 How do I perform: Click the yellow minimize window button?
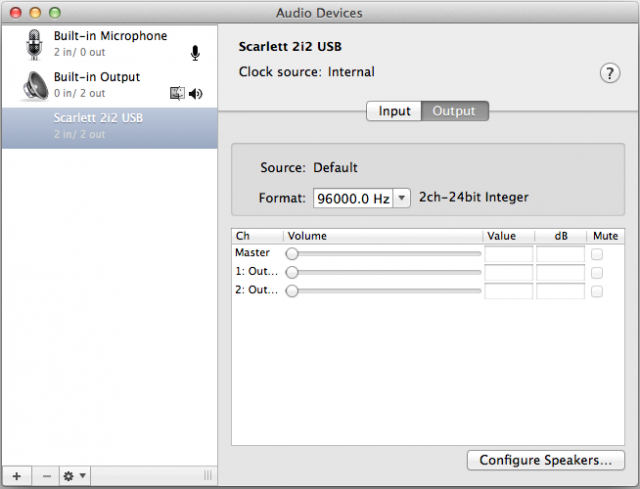[35, 13]
